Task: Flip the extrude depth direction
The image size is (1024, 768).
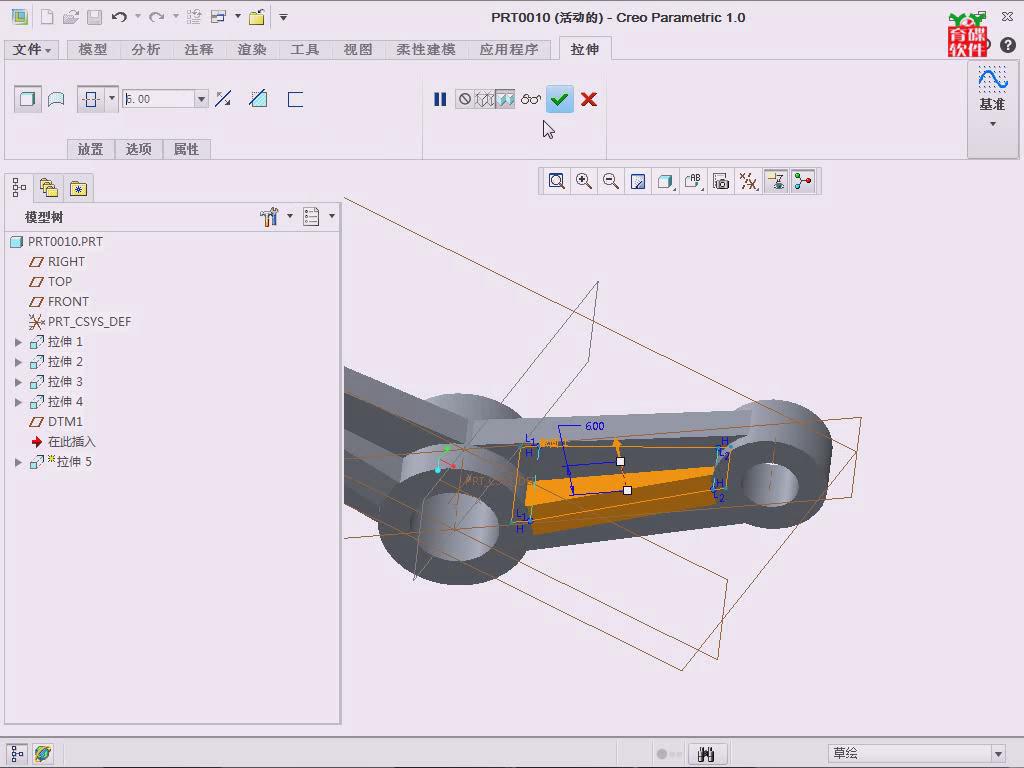Action: 223,99
